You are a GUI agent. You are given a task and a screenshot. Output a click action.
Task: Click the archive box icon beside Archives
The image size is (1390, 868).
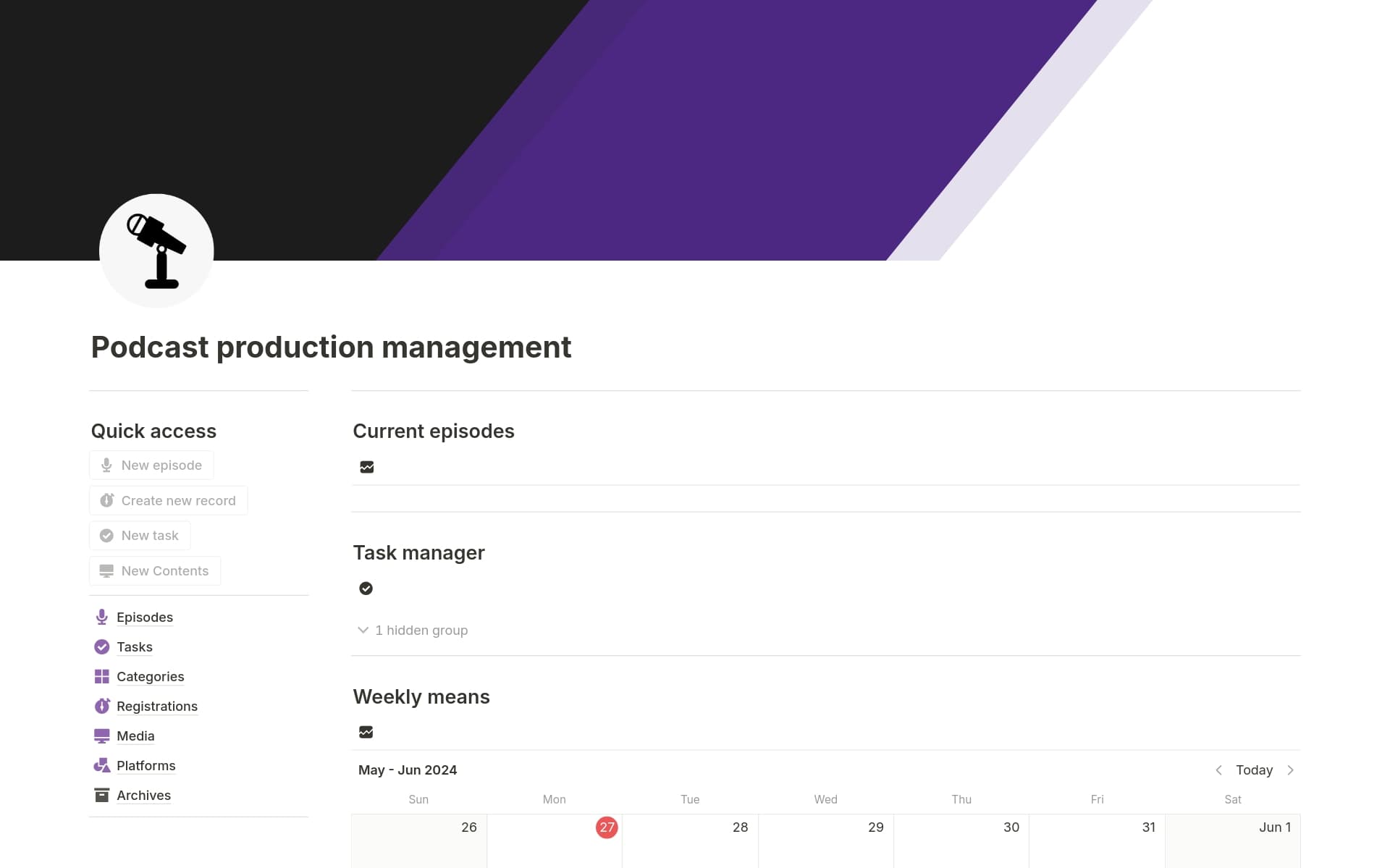[101, 795]
